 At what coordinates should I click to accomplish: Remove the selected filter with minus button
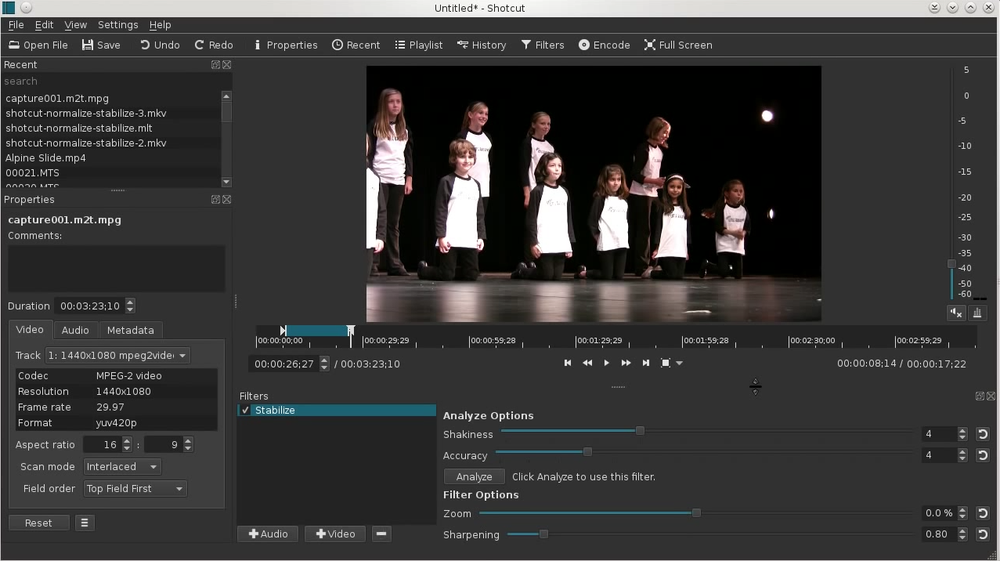pyautogui.click(x=381, y=534)
